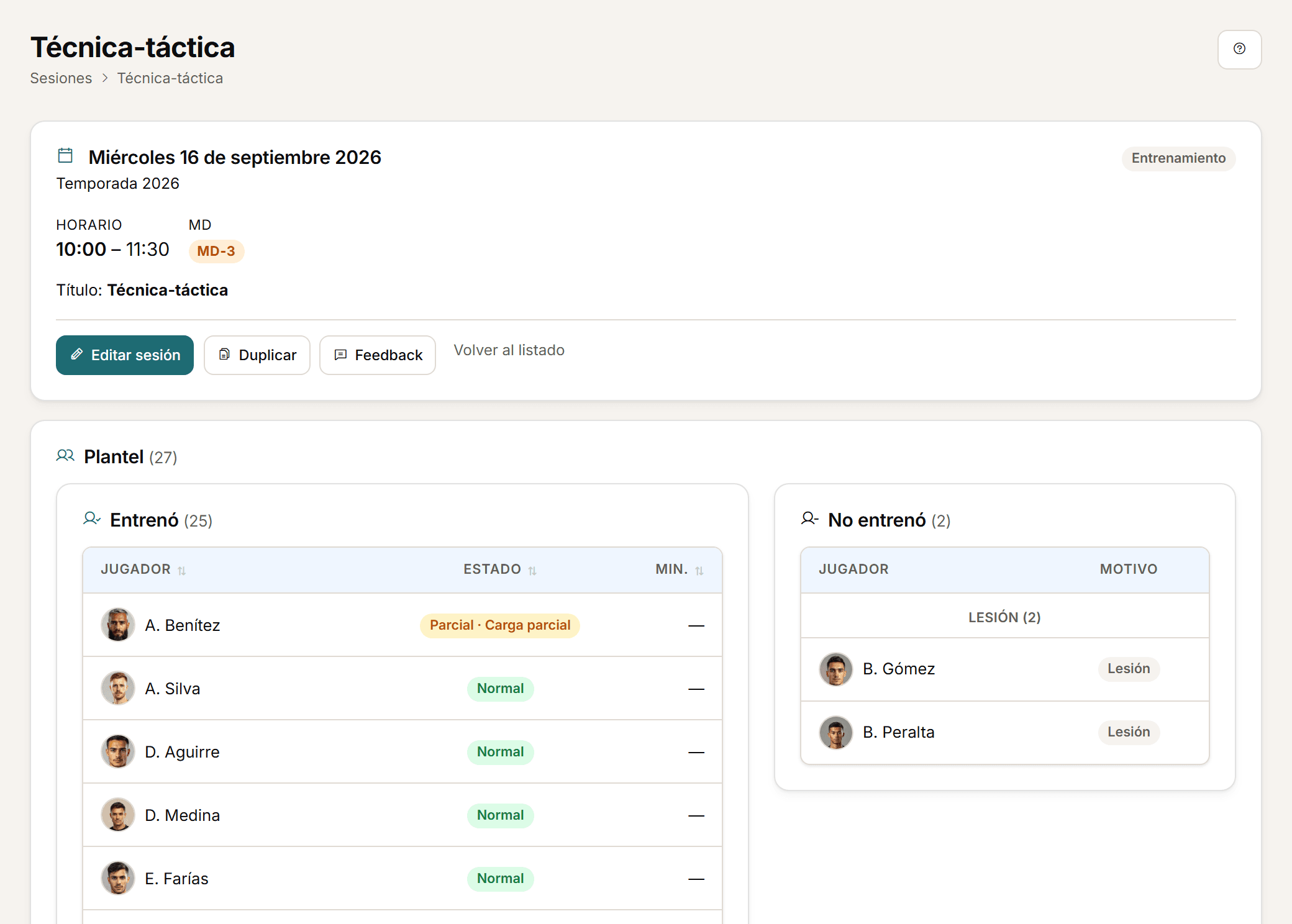
Task: Click the Entrenamiento session type badge
Action: (1178, 158)
